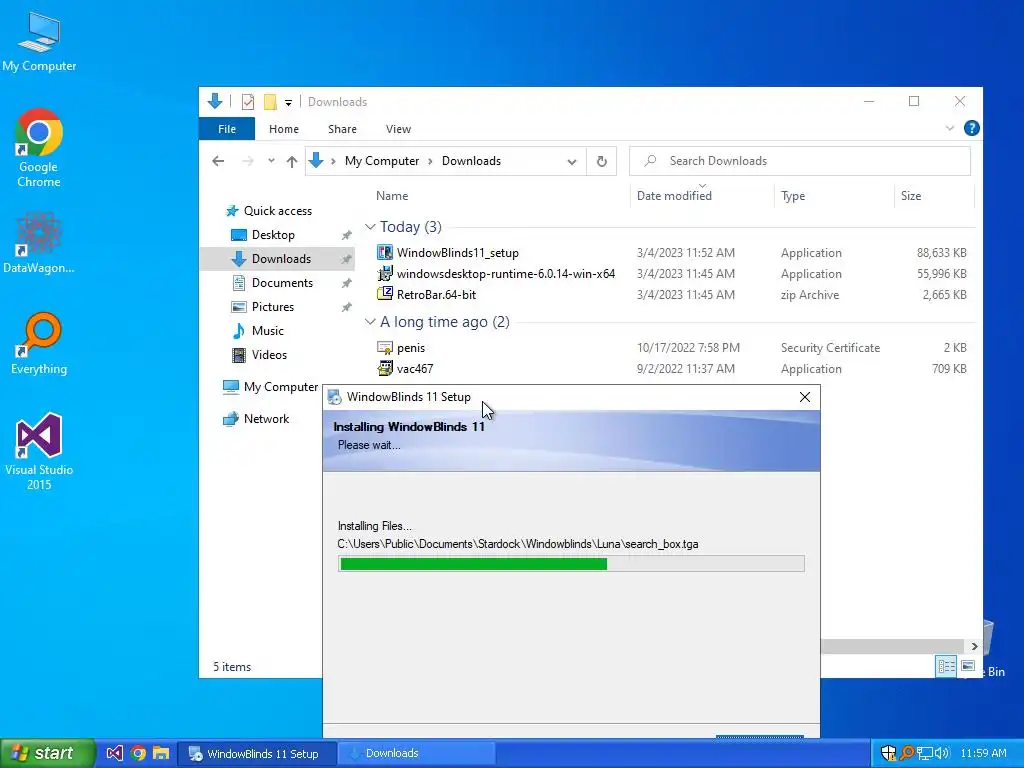Switch to WindowBlinds 11 Setup taskbar button

click(258, 754)
